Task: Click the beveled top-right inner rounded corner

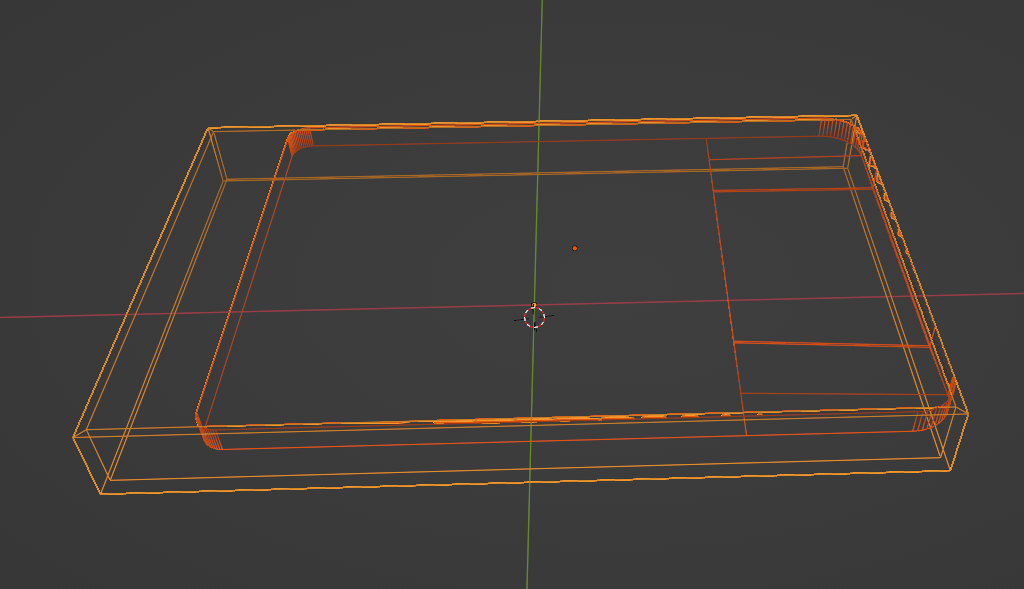Action: tap(838, 130)
